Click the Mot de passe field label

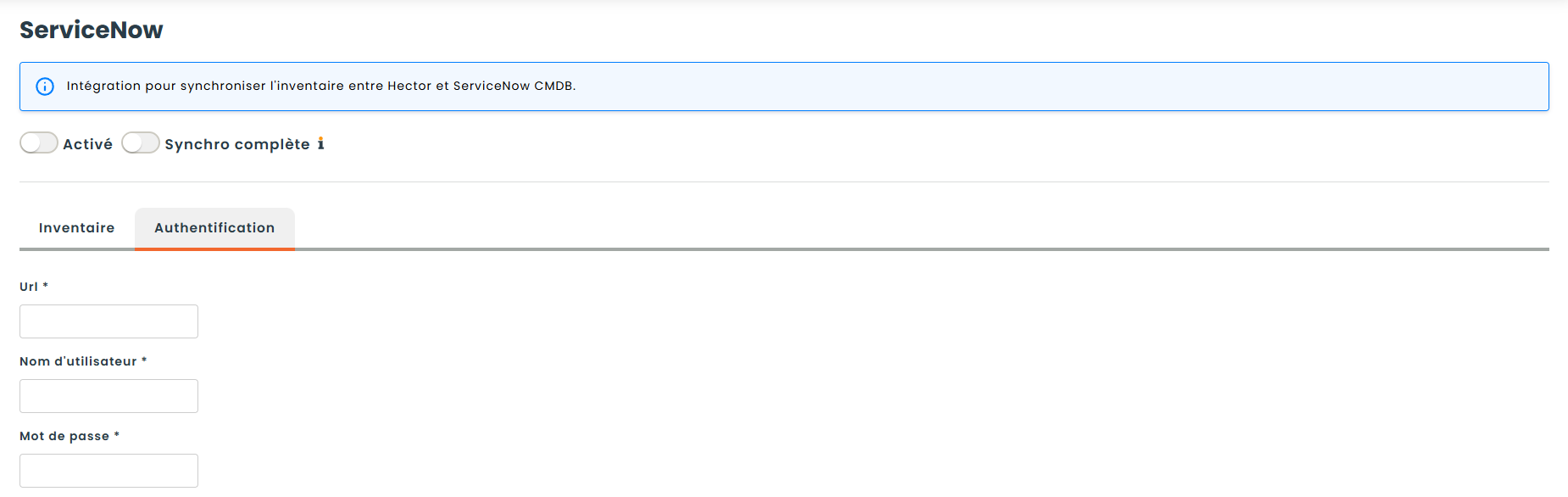click(x=64, y=436)
